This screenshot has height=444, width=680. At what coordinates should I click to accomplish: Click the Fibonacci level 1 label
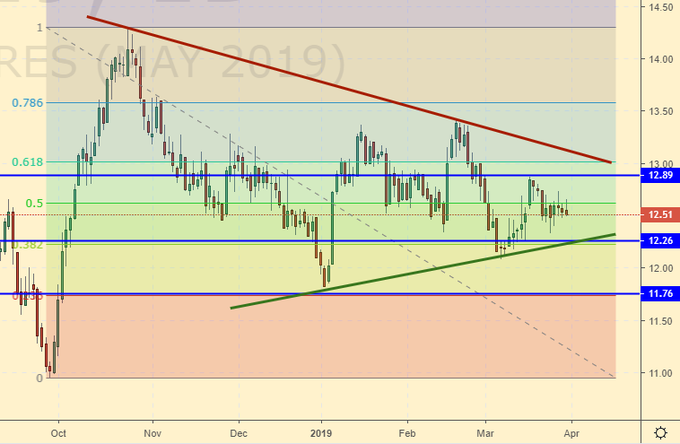40,27
